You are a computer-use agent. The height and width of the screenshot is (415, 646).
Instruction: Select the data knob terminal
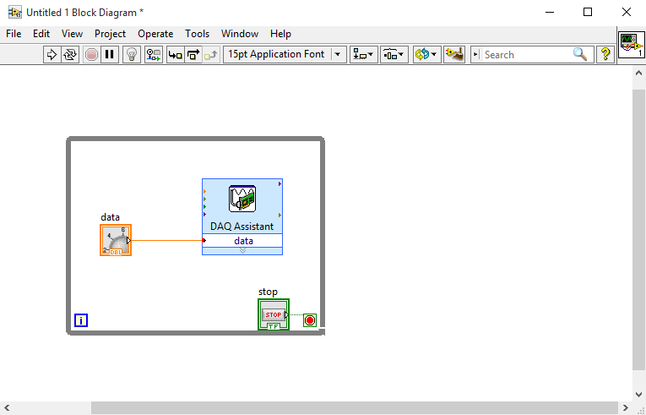(116, 240)
